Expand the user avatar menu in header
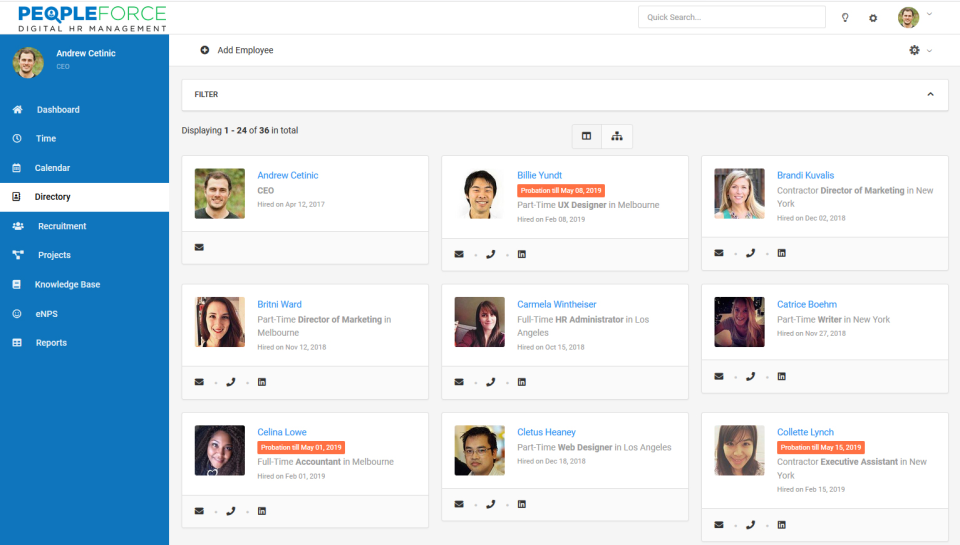960x545 pixels. point(915,17)
